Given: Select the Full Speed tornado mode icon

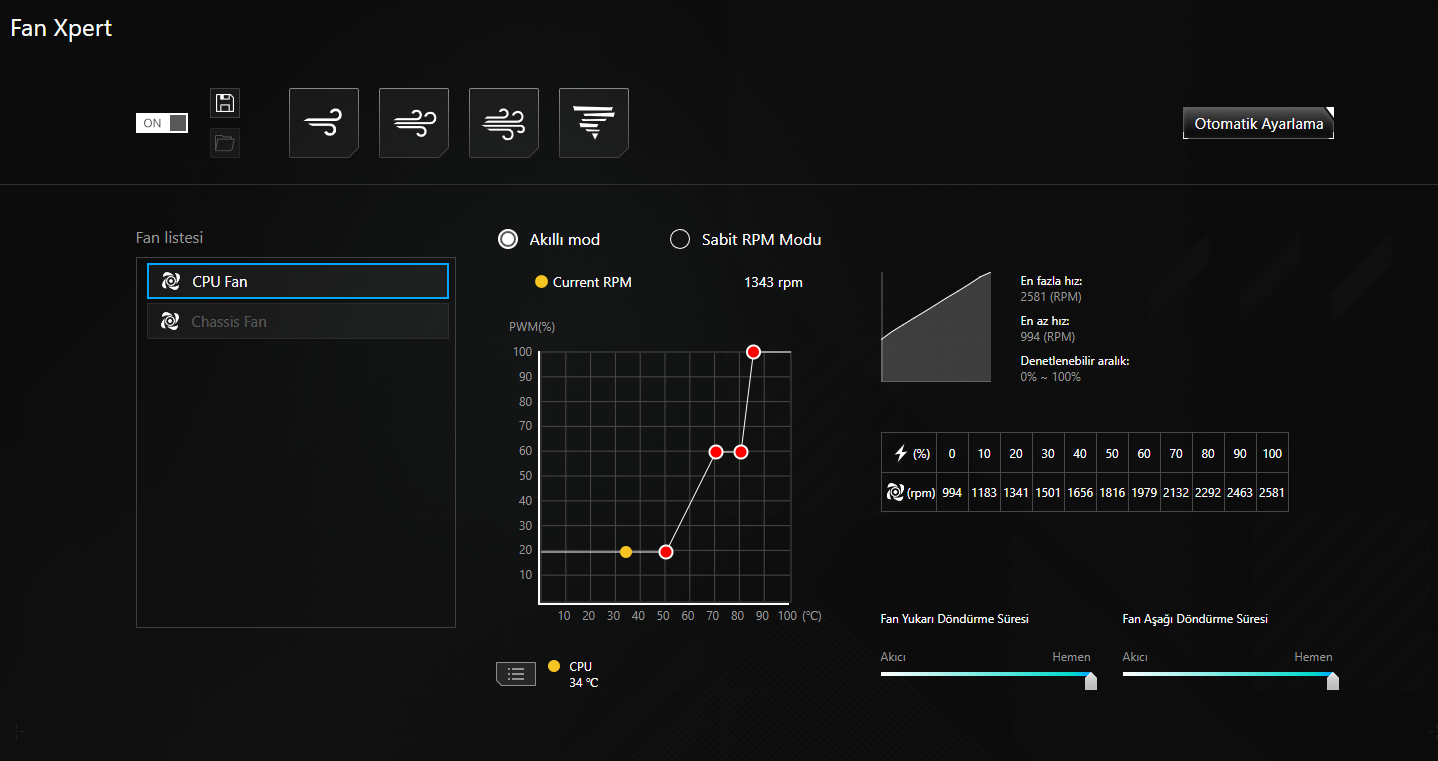Looking at the screenshot, I should 594,123.
